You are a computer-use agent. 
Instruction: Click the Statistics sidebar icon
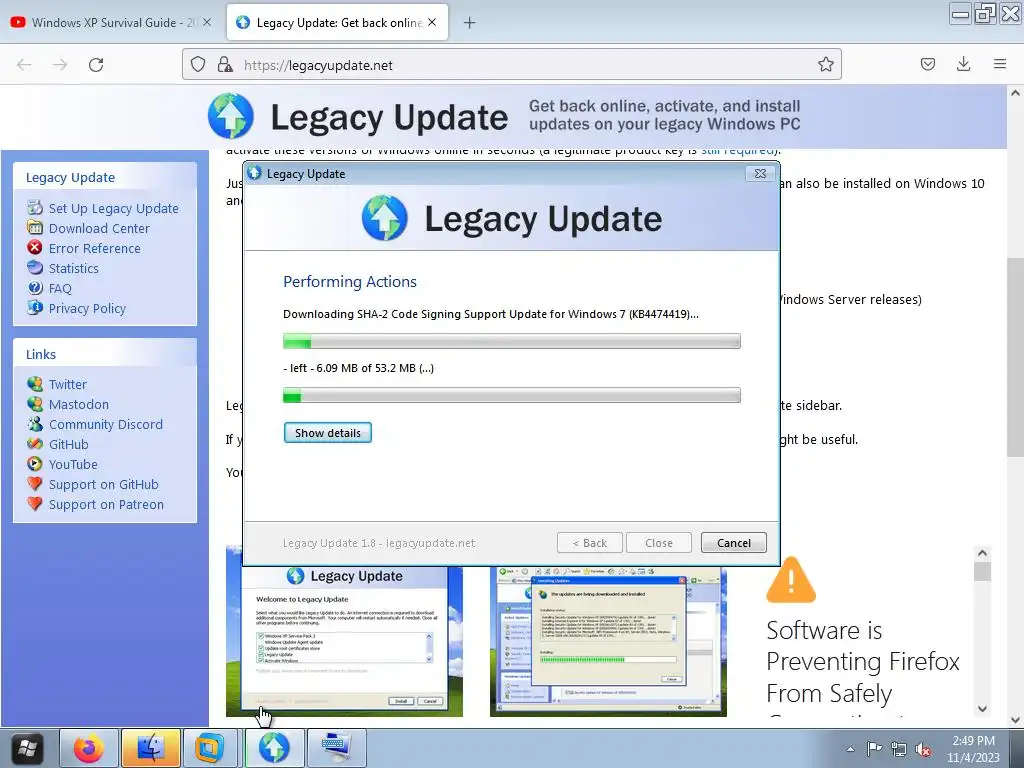pos(35,267)
